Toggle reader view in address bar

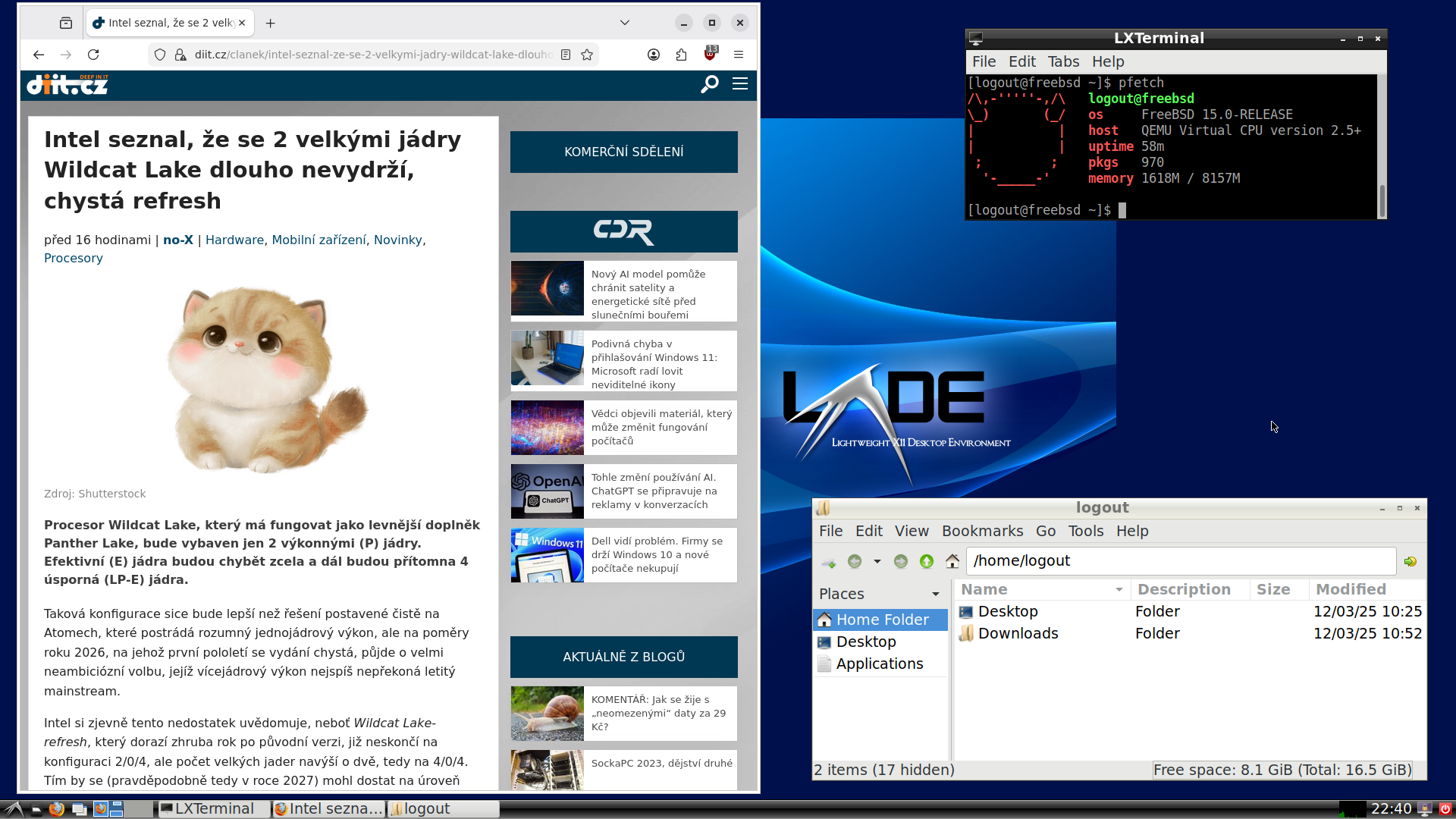(x=566, y=55)
